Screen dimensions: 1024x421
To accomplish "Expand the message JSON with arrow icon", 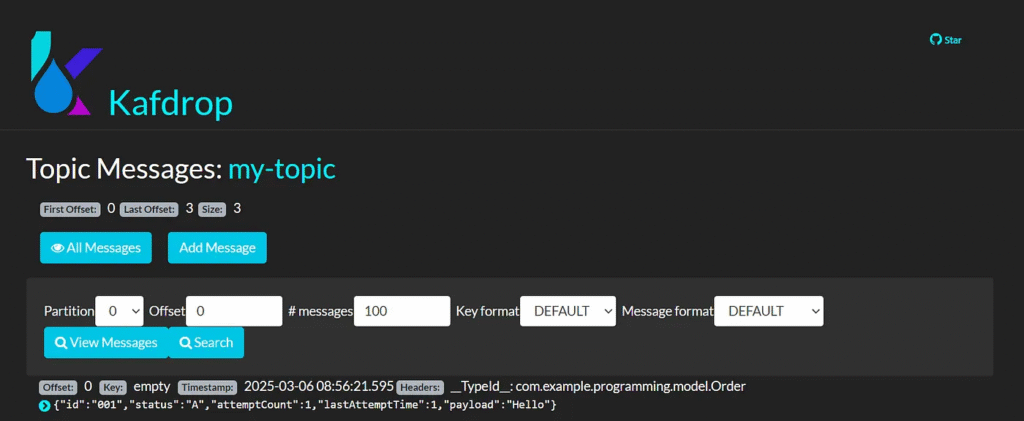I will [x=44, y=405].
